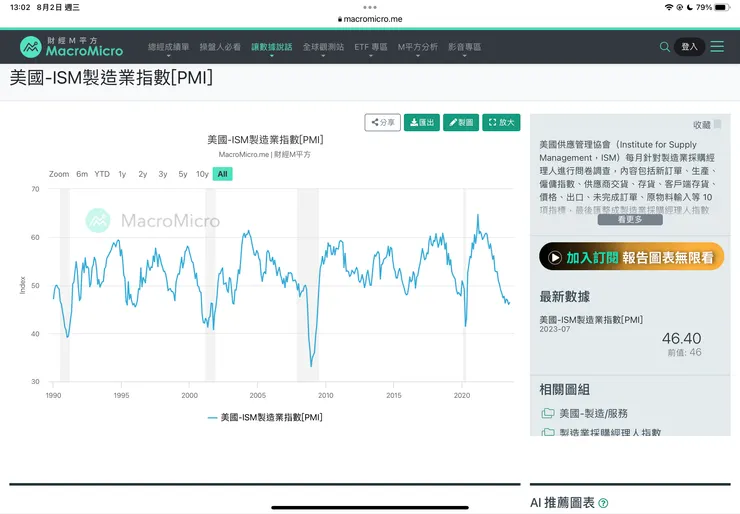Click the 分享 share button
Image resolution: width=740 pixels, height=514 pixels.
point(383,122)
